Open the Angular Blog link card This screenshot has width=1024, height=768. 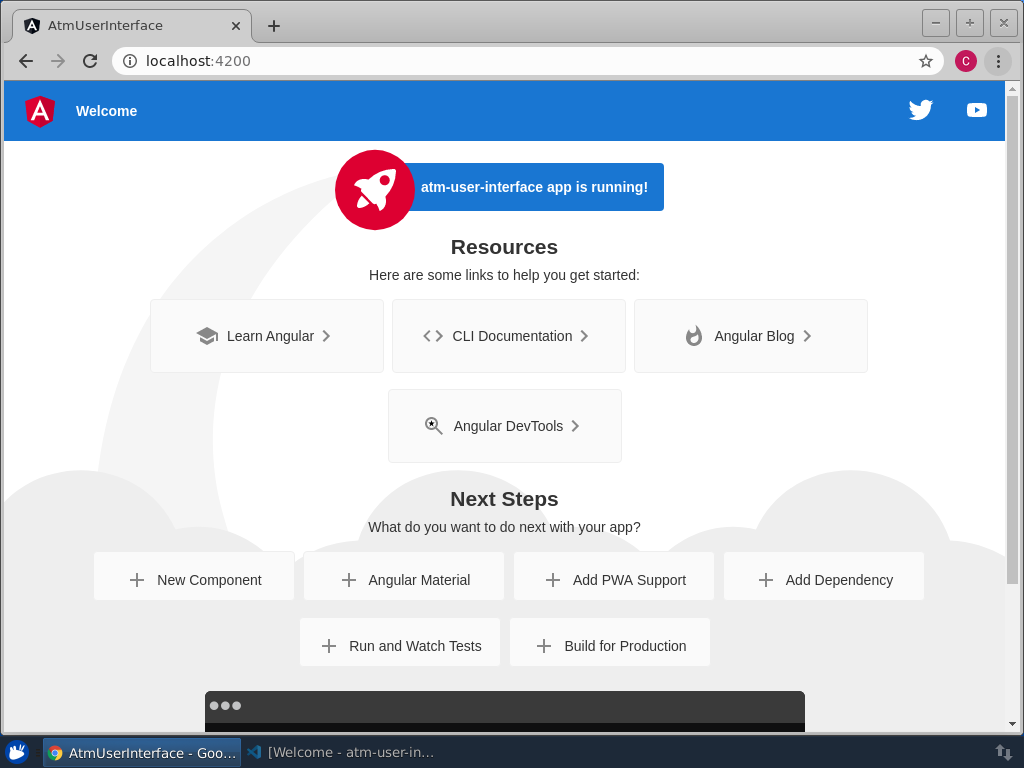751,336
